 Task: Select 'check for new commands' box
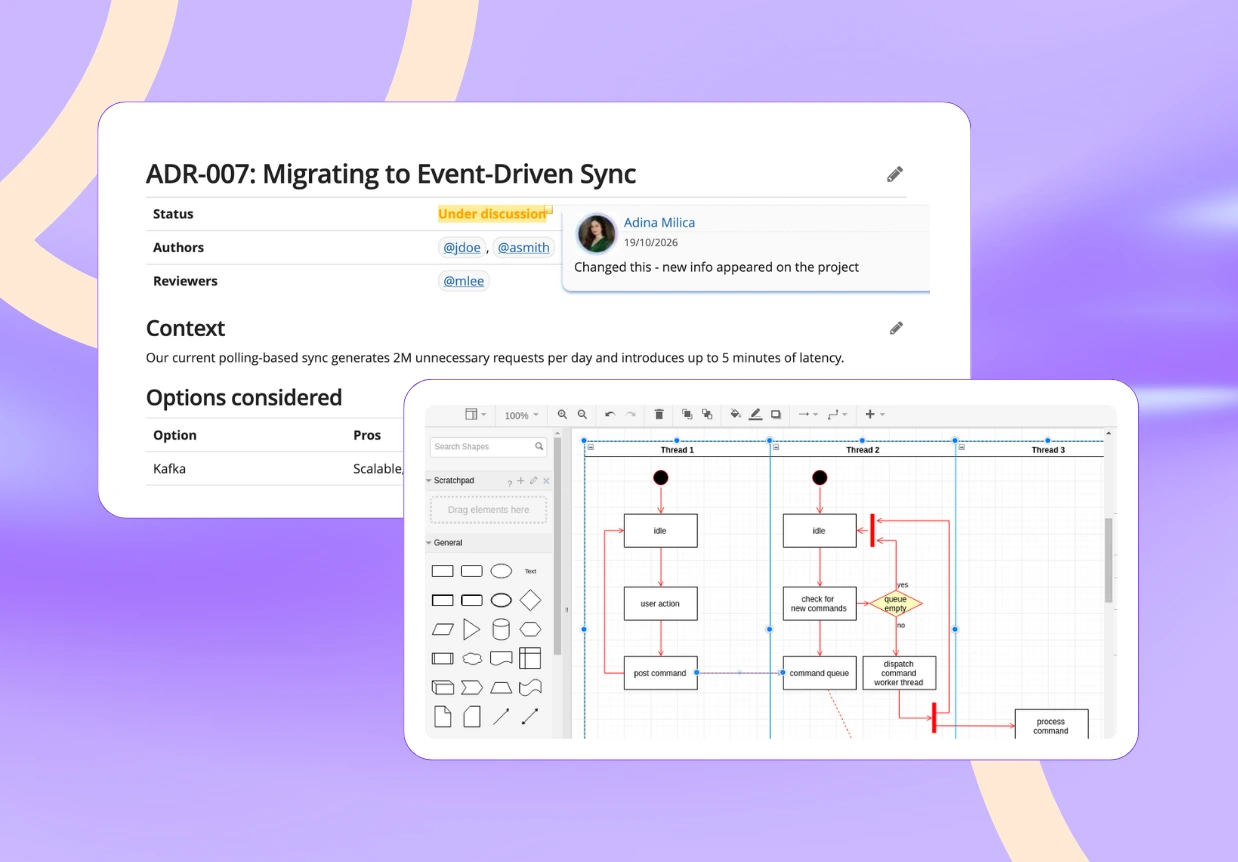click(x=819, y=603)
